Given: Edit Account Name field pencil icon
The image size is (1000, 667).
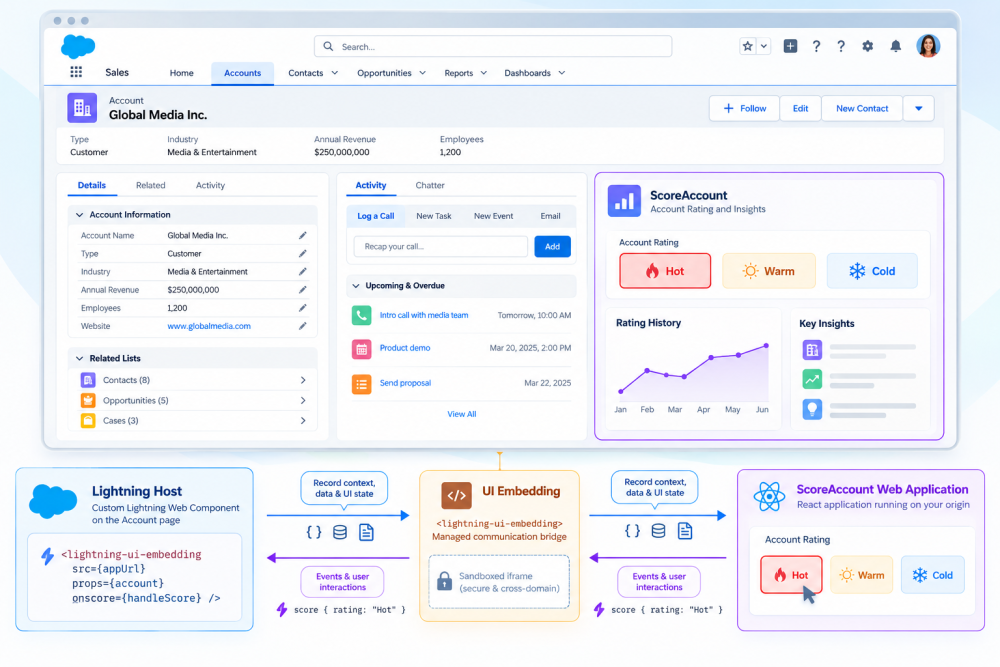Looking at the screenshot, I should click(x=302, y=235).
